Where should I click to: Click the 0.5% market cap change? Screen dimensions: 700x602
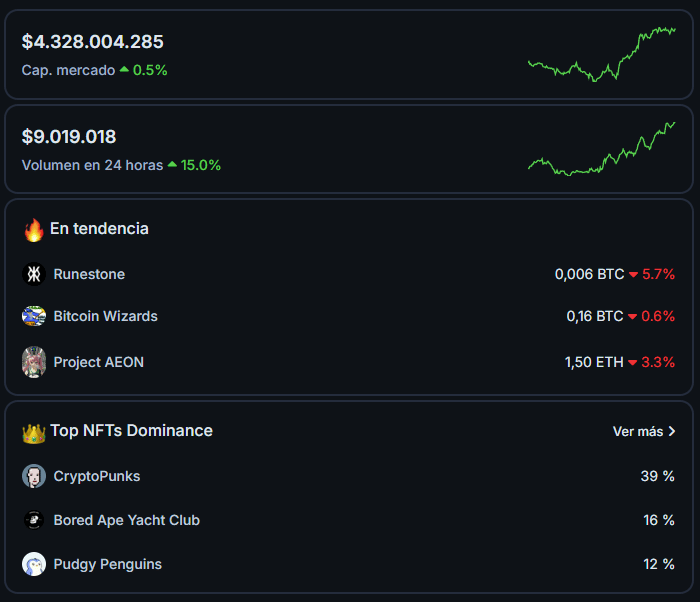point(150,70)
